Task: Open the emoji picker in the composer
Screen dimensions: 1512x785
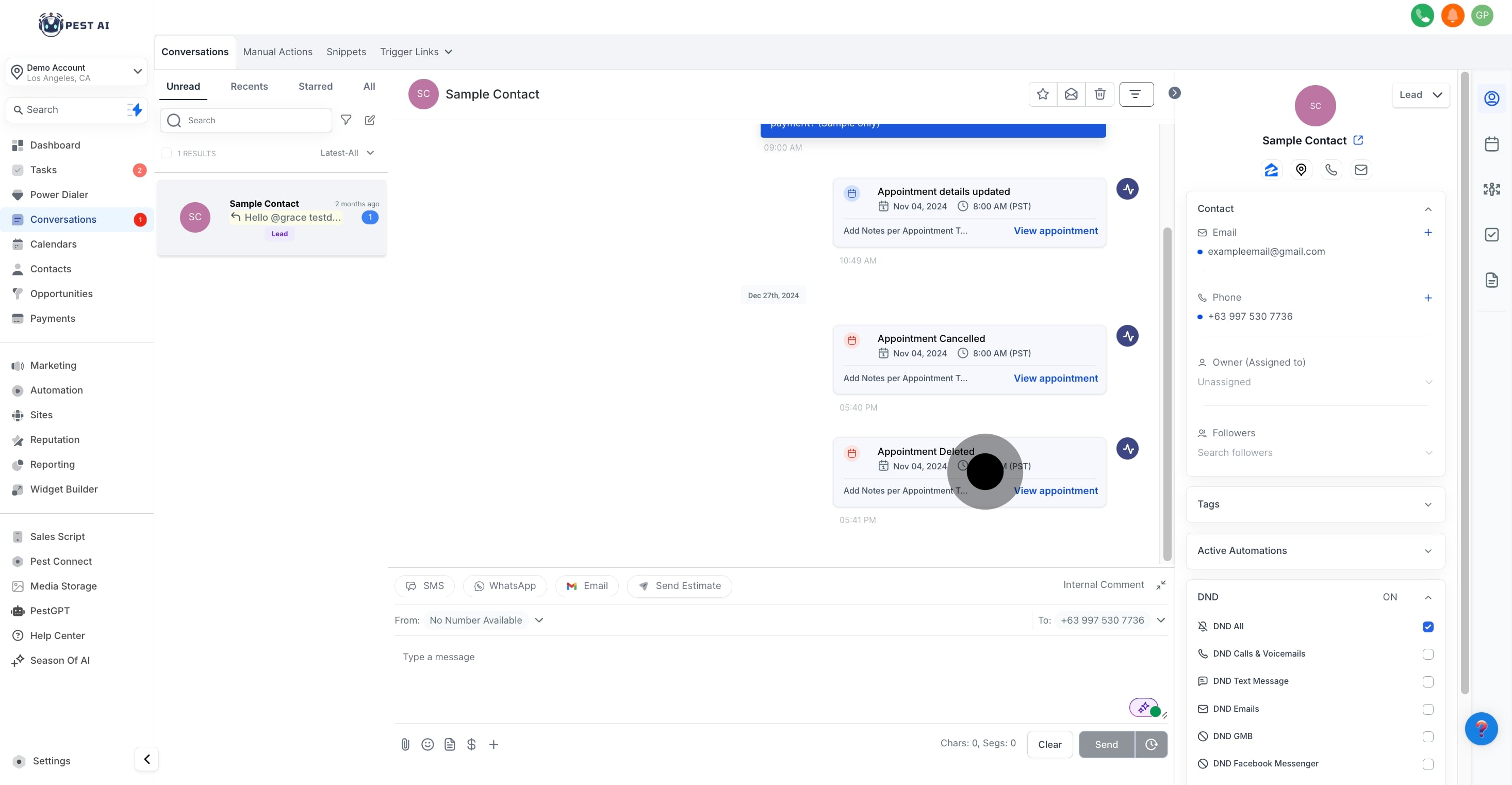Action: coord(428,744)
